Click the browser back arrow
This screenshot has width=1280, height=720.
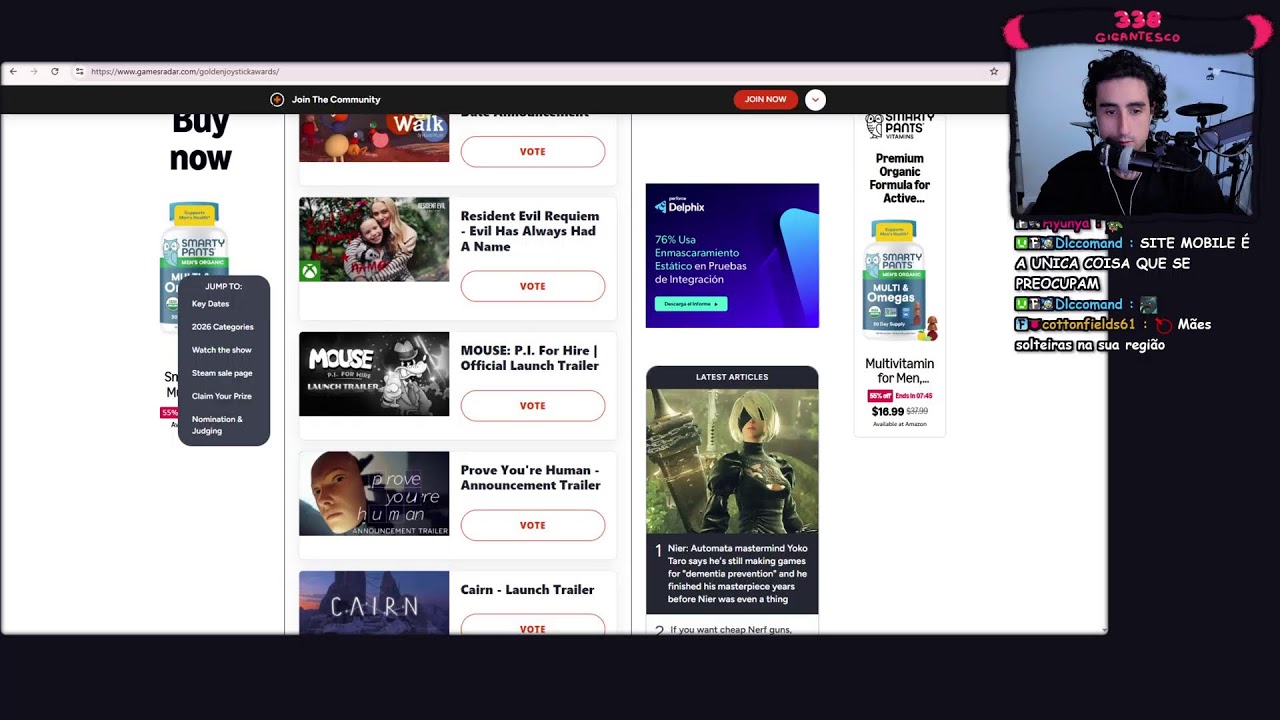(13, 71)
